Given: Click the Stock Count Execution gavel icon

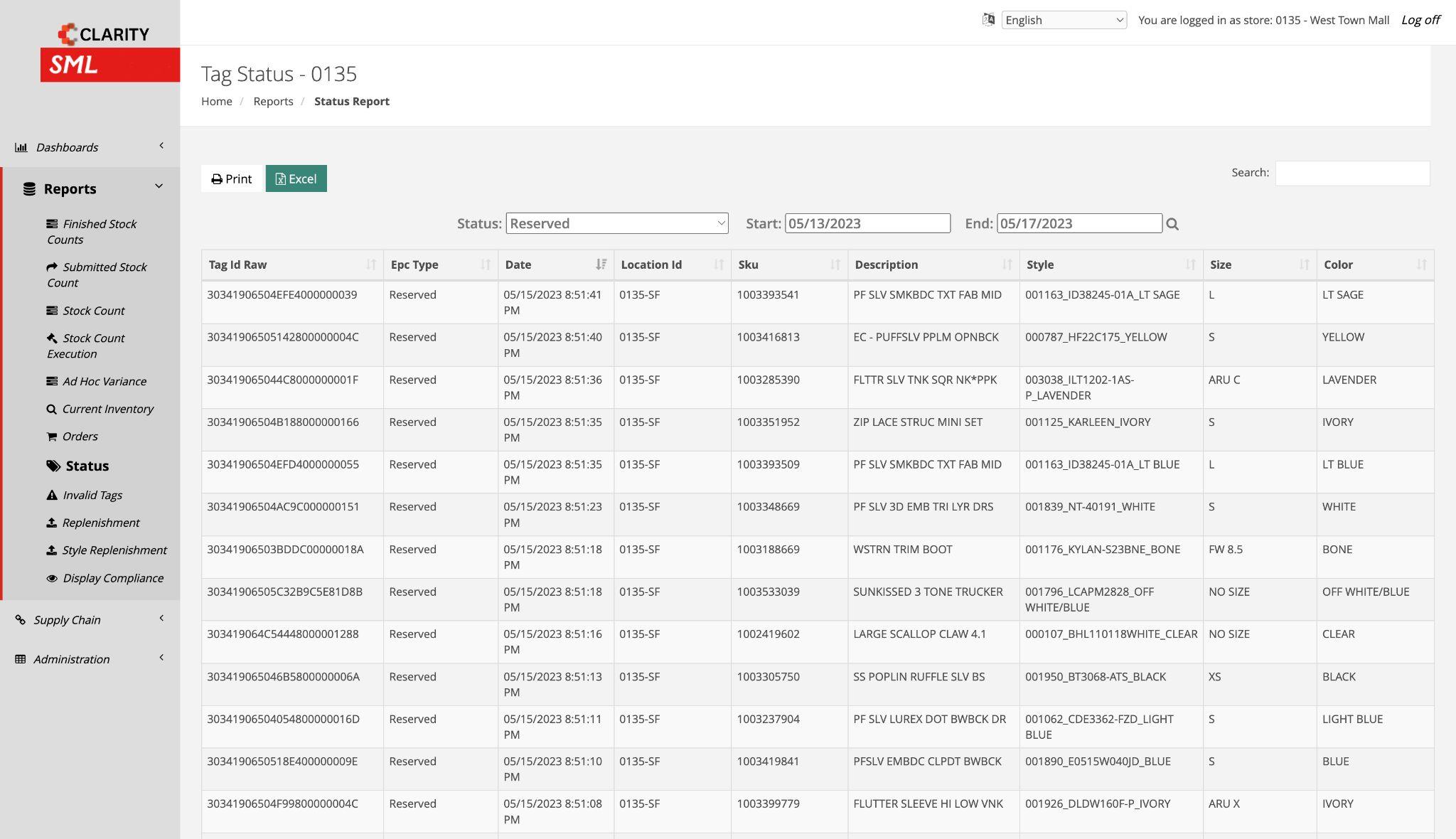Looking at the screenshot, I should coord(52,338).
